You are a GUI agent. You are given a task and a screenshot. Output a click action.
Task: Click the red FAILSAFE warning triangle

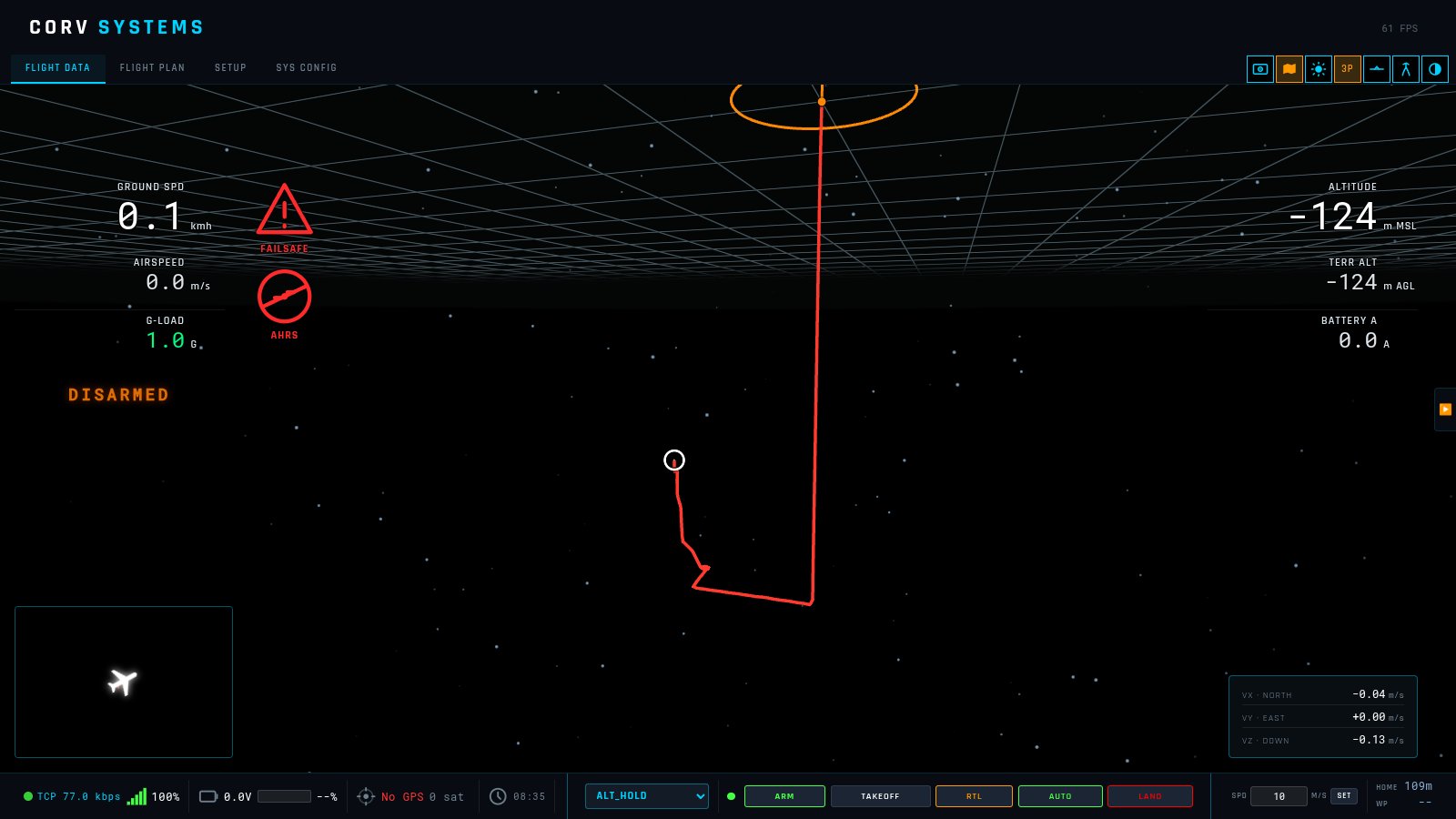(284, 210)
